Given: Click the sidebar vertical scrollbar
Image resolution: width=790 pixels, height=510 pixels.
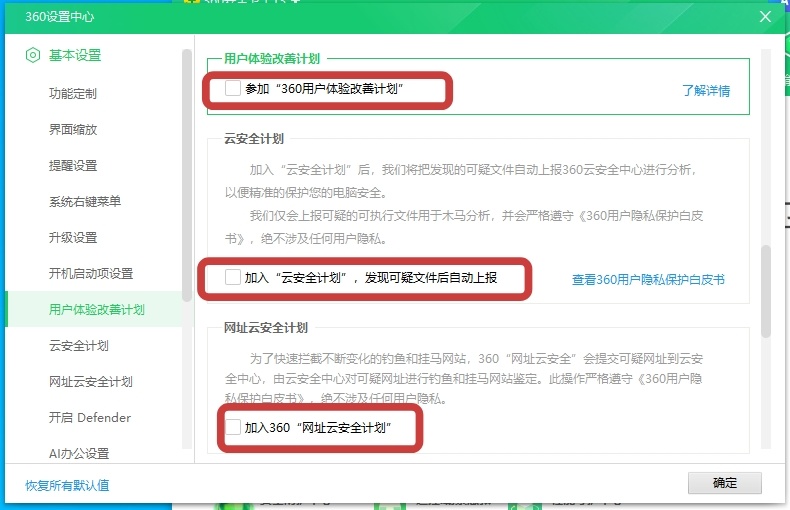Looking at the screenshot, I should pyautogui.click(x=187, y=175).
